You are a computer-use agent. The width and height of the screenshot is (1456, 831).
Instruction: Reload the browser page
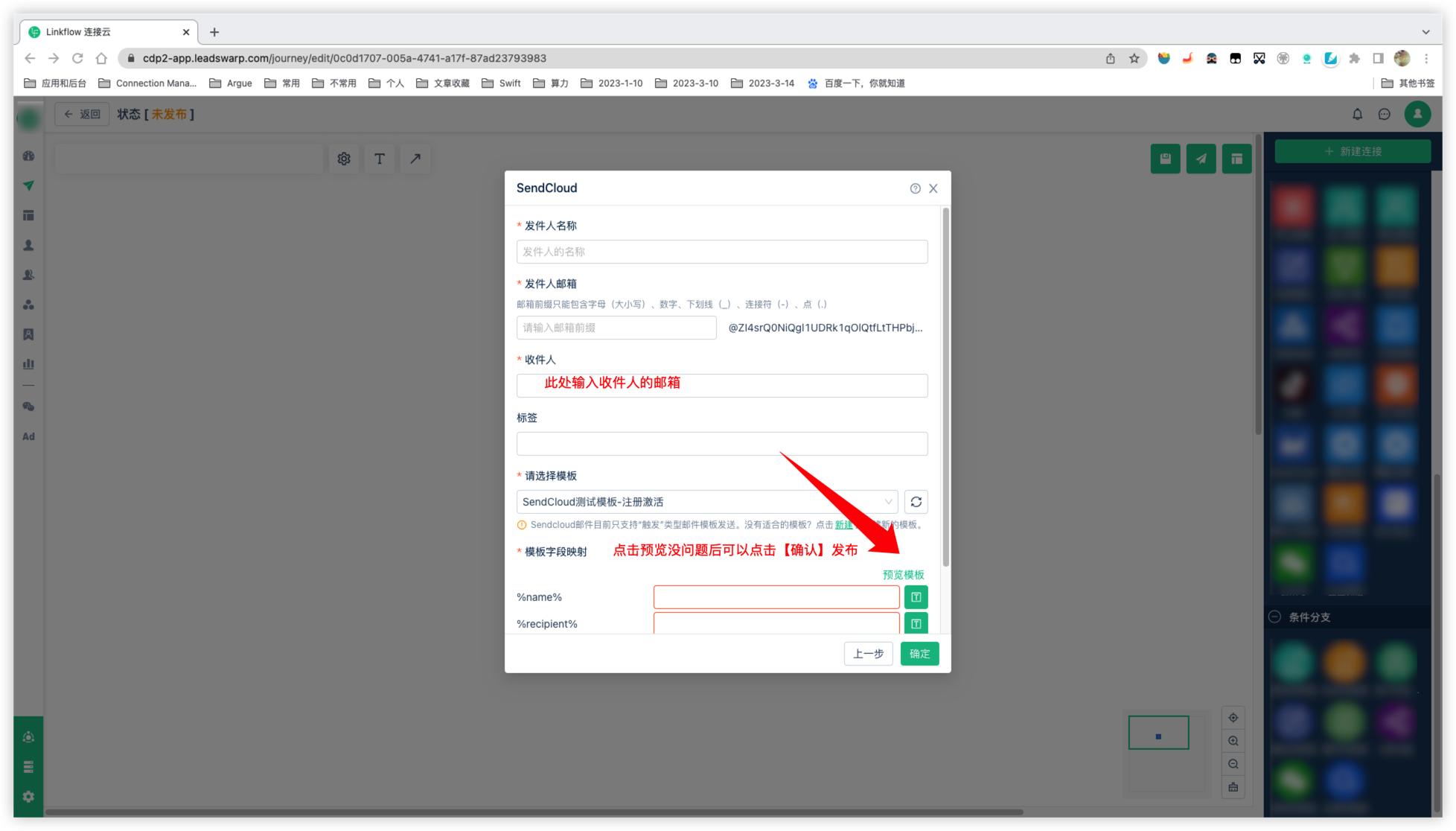[77, 58]
